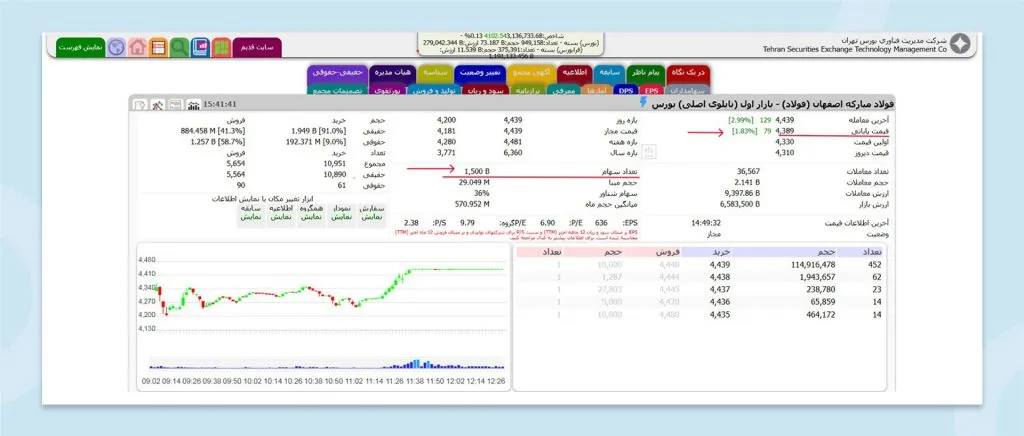Screen dimensions: 1024x436
Task: Click the P/S value 2.38
Action: point(411,223)
